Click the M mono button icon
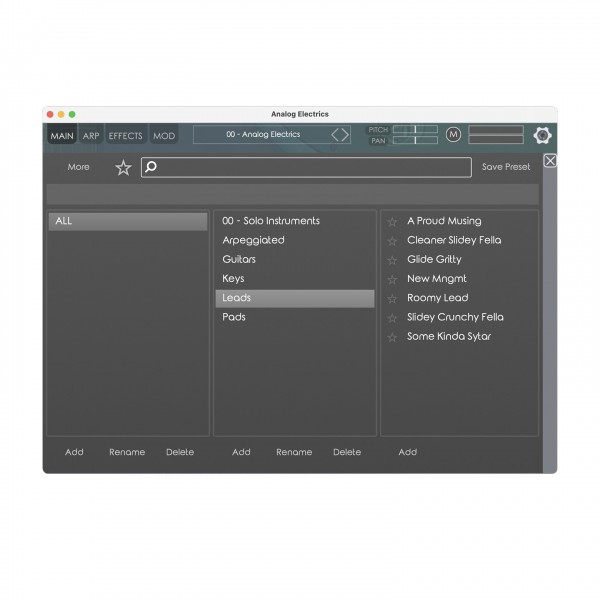This screenshot has width=600, height=600. click(x=453, y=135)
